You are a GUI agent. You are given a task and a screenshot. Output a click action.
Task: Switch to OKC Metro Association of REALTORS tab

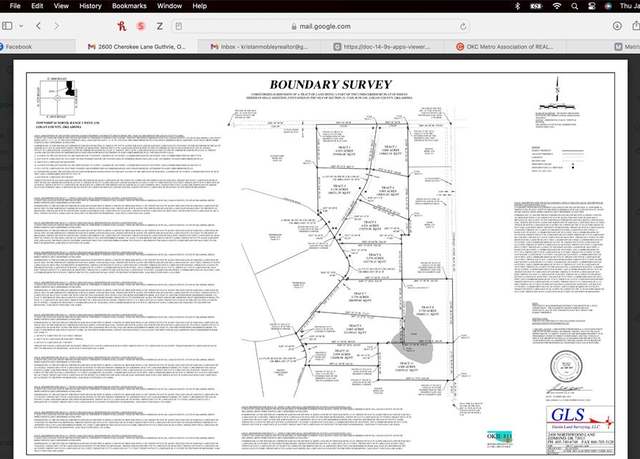[504, 47]
